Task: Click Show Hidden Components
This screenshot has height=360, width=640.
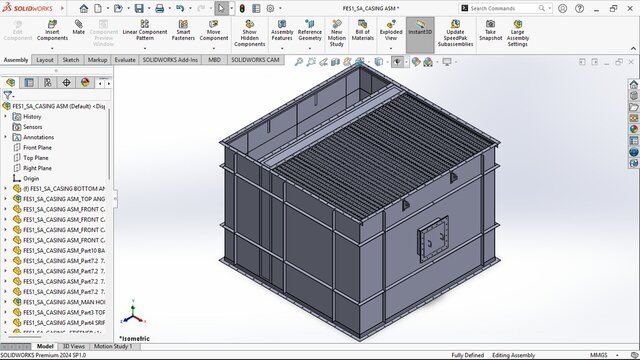Action: 249,33
